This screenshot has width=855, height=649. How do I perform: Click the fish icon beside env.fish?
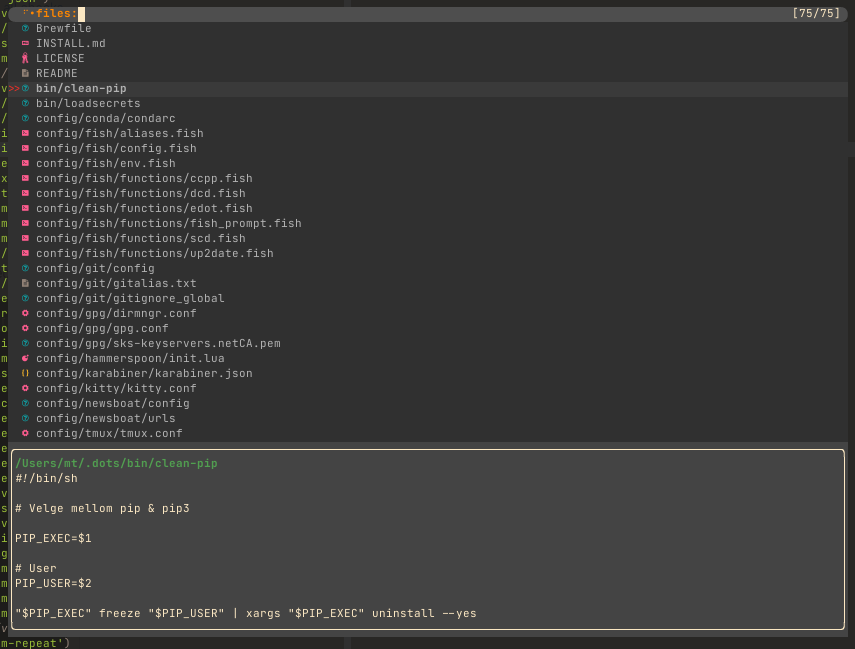tap(25, 163)
